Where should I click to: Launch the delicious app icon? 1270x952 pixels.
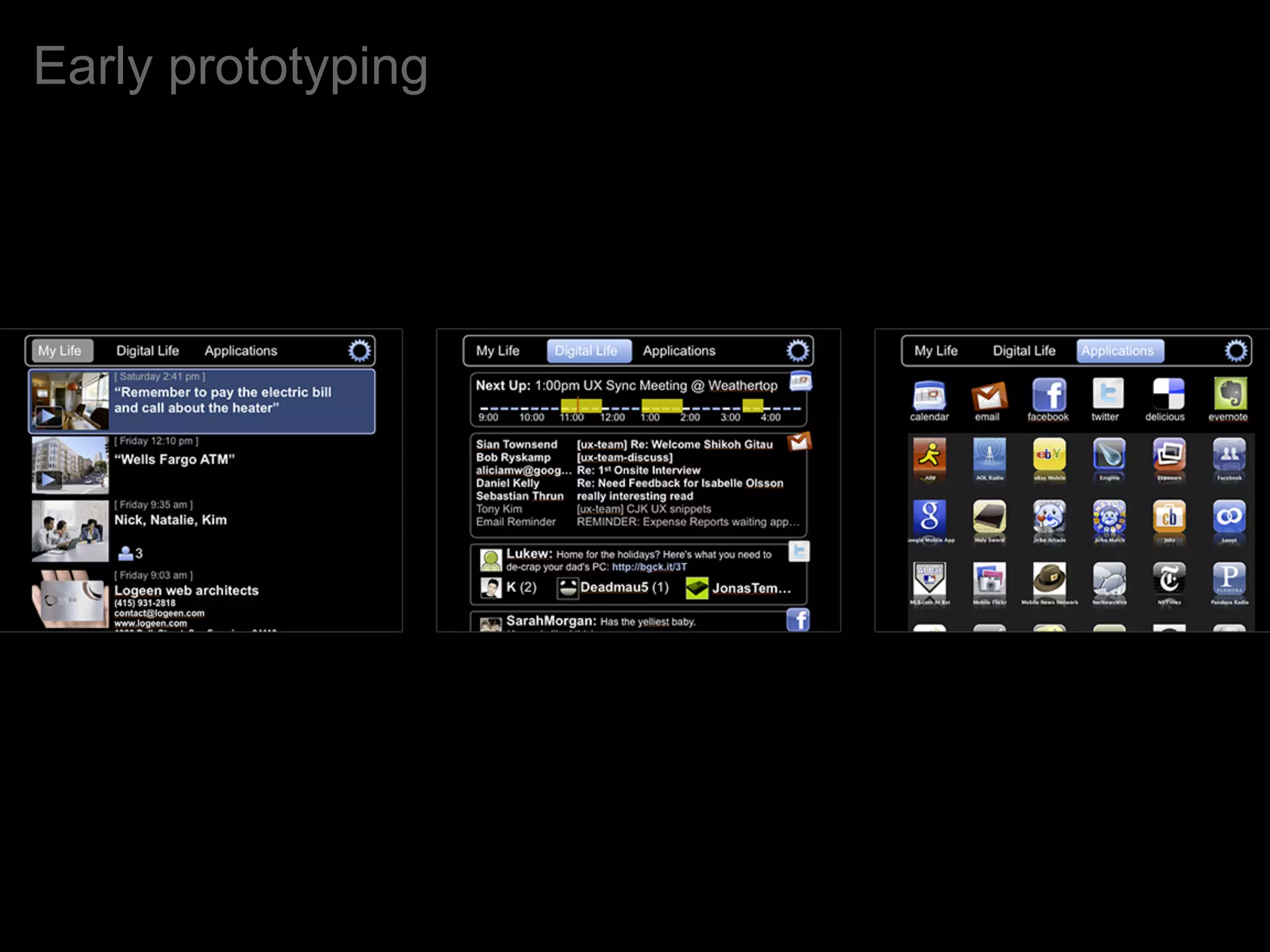click(x=1168, y=394)
